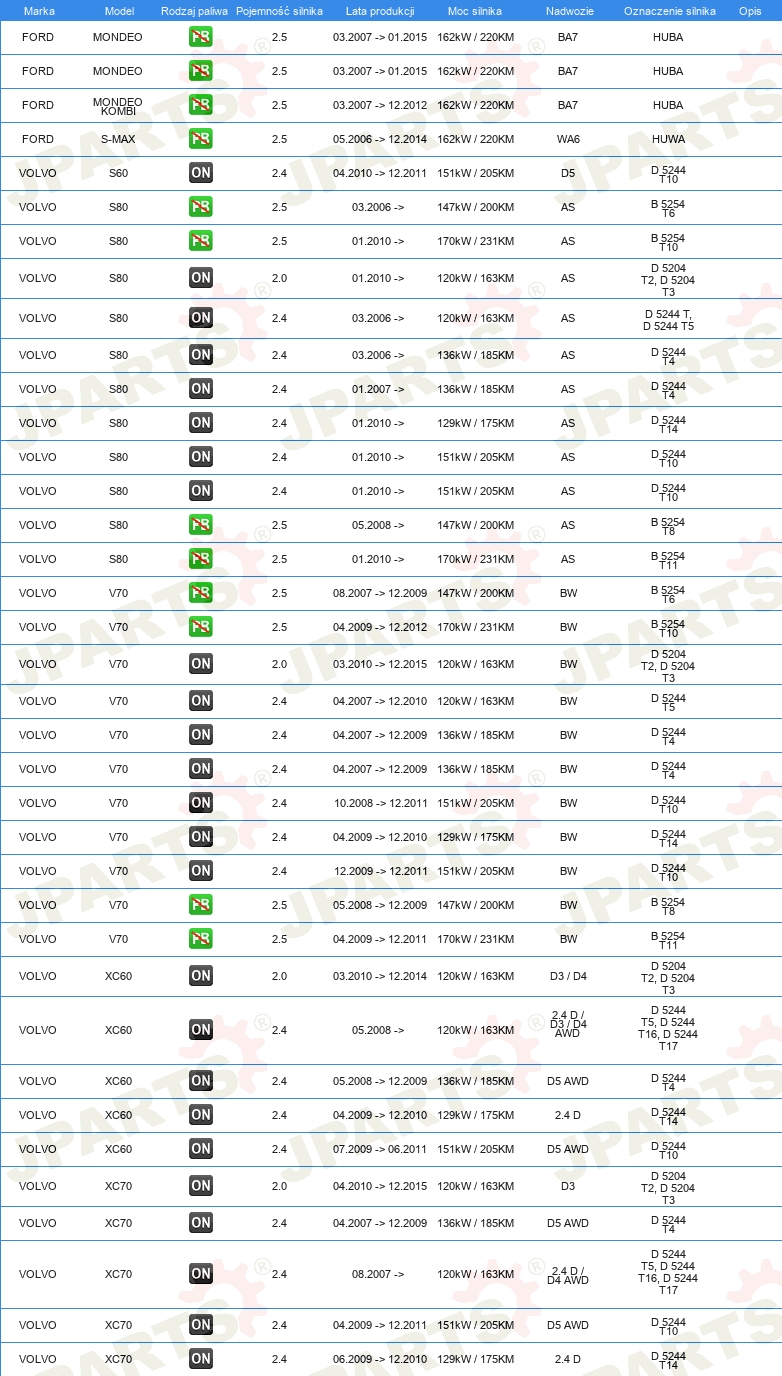Select the S-MAX model cell
Viewport: 782px width, 1376px height.
pyautogui.click(x=118, y=139)
